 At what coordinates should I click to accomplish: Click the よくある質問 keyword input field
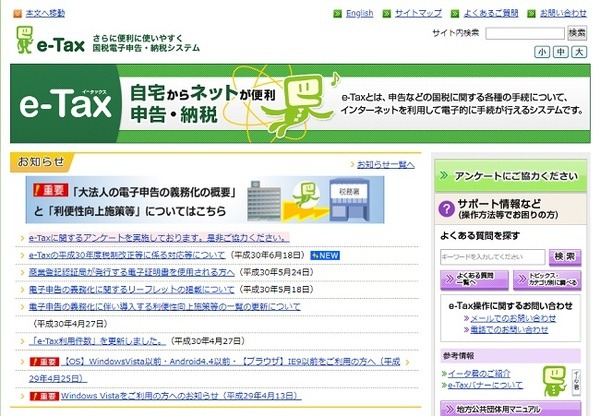click(x=492, y=257)
